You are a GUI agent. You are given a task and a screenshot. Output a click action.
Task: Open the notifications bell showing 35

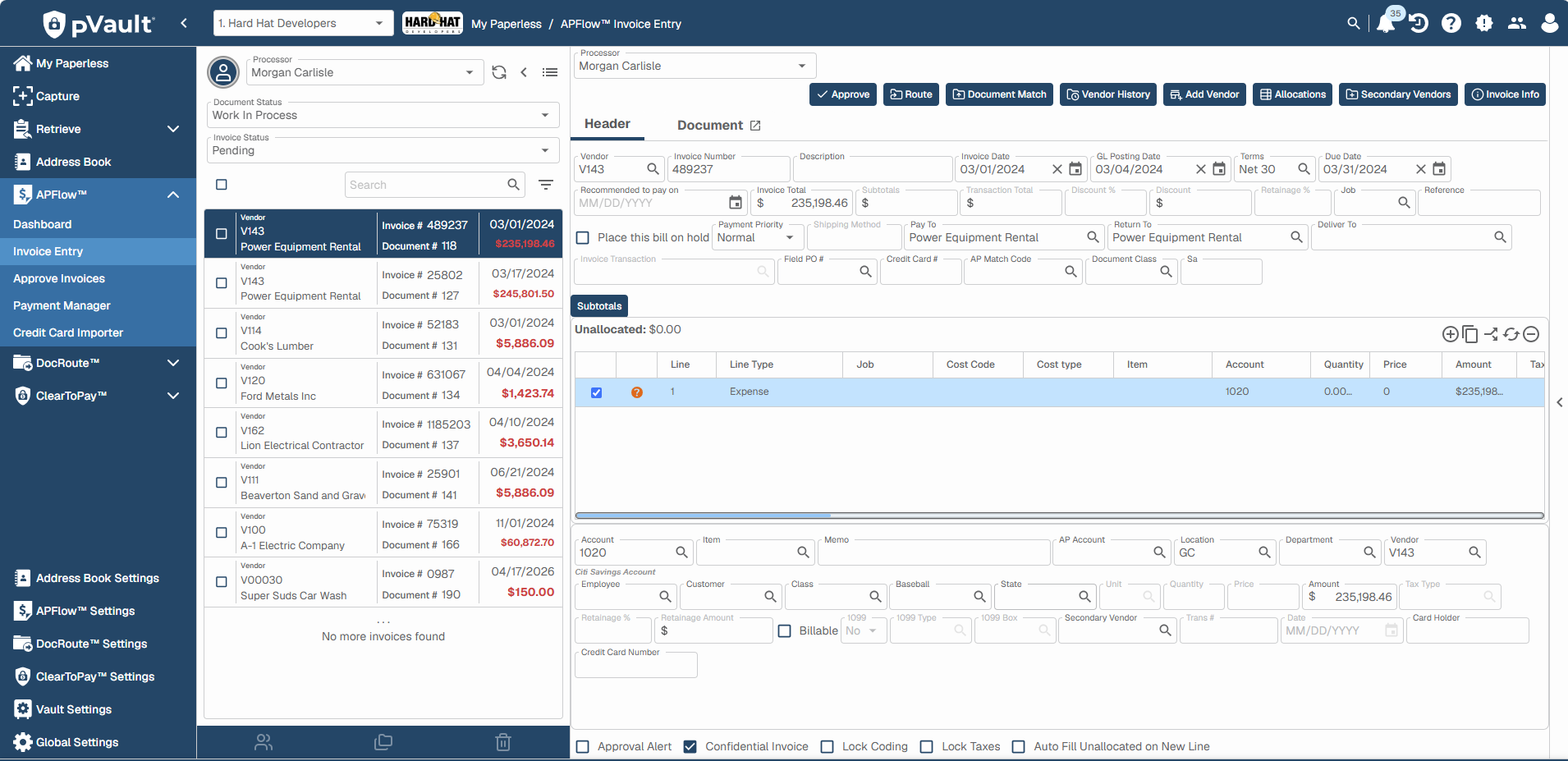1386,23
